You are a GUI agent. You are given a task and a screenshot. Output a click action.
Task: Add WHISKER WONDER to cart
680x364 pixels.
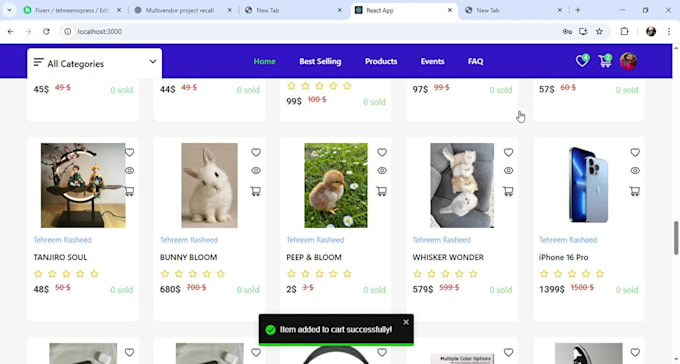[x=508, y=191]
